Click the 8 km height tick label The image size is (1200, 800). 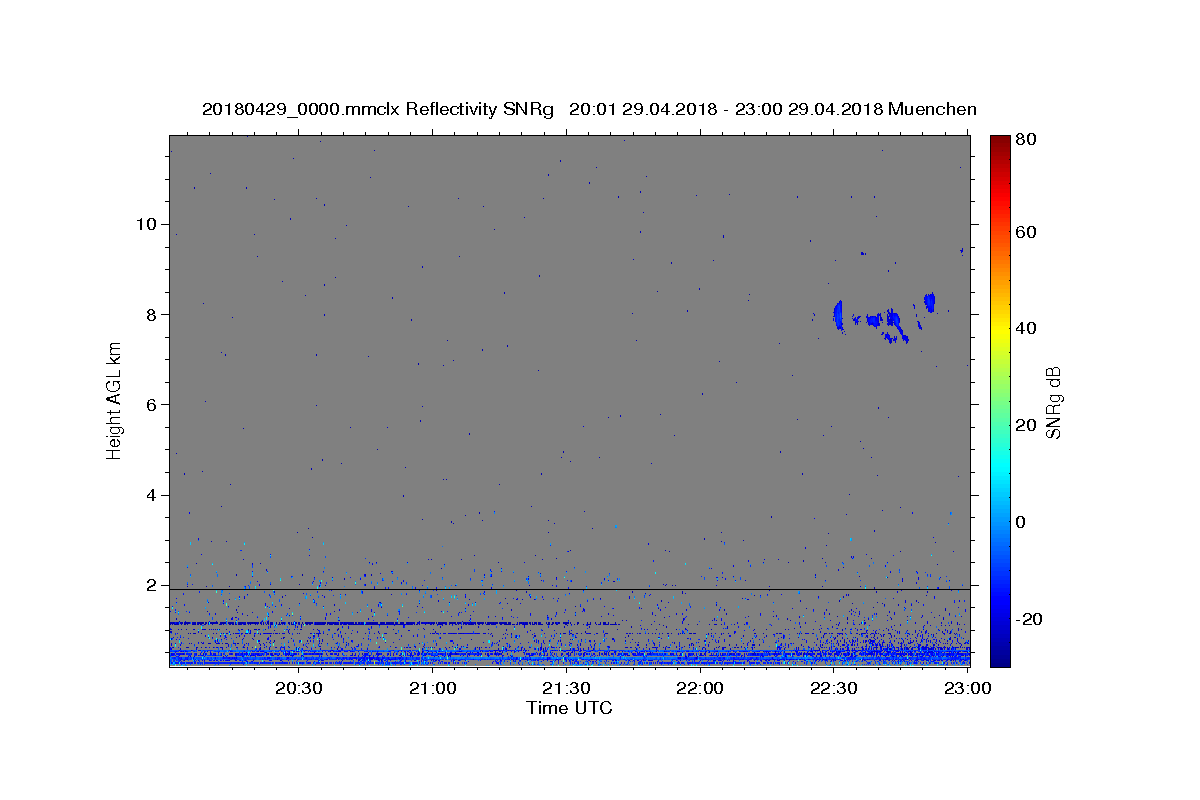(x=149, y=314)
